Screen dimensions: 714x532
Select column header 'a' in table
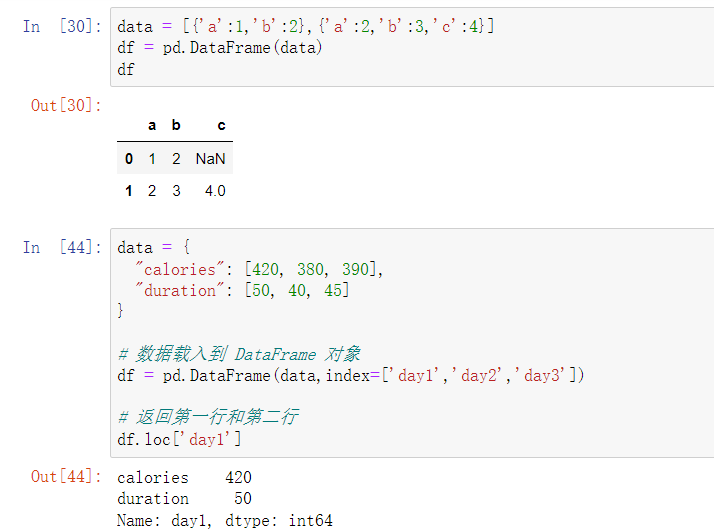tap(152, 125)
